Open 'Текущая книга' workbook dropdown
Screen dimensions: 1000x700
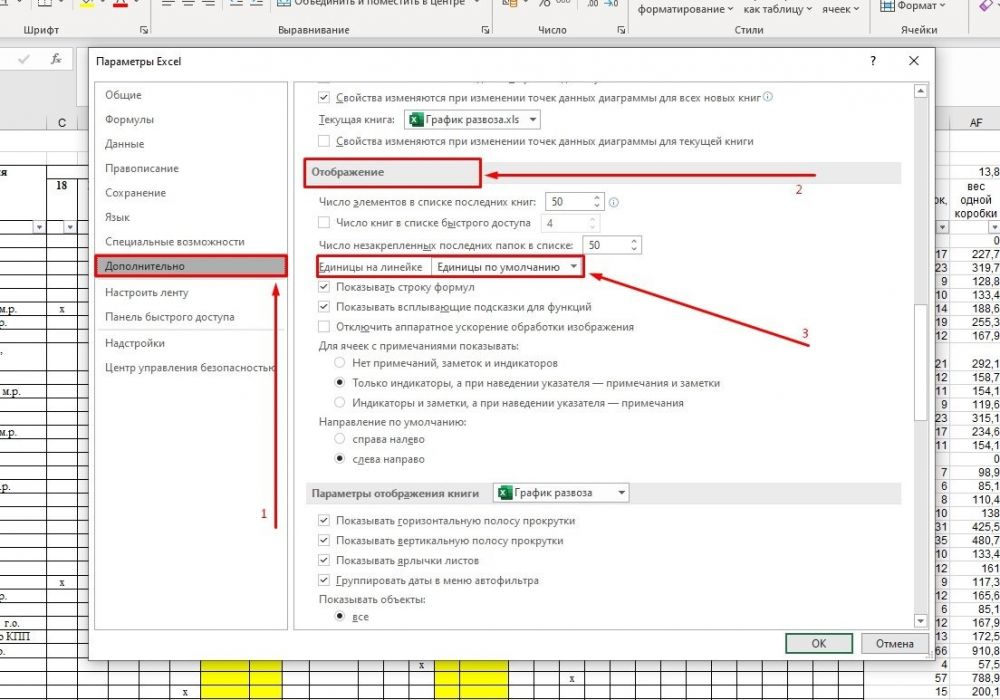pos(473,119)
